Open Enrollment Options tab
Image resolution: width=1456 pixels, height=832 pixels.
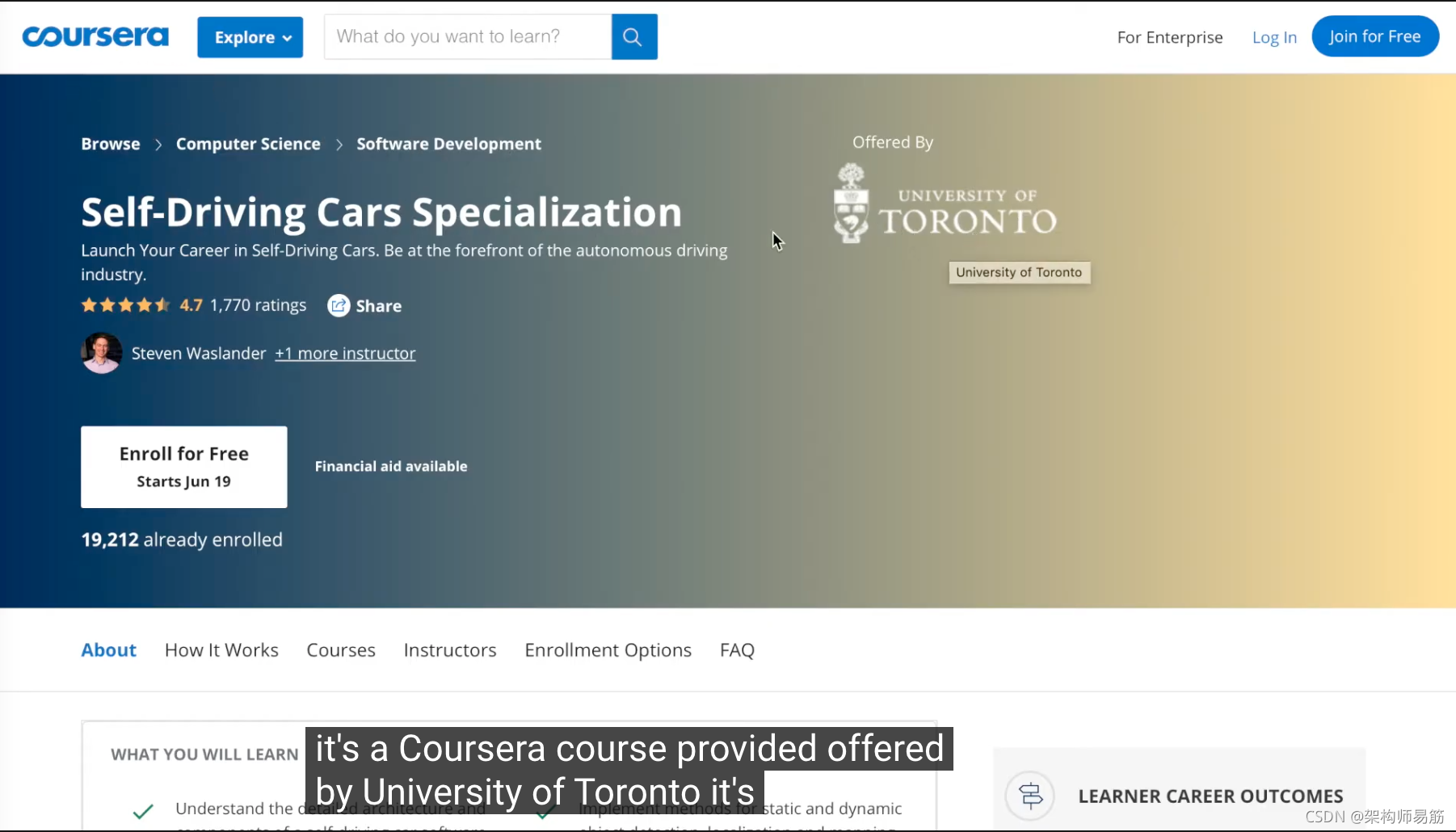[608, 650]
